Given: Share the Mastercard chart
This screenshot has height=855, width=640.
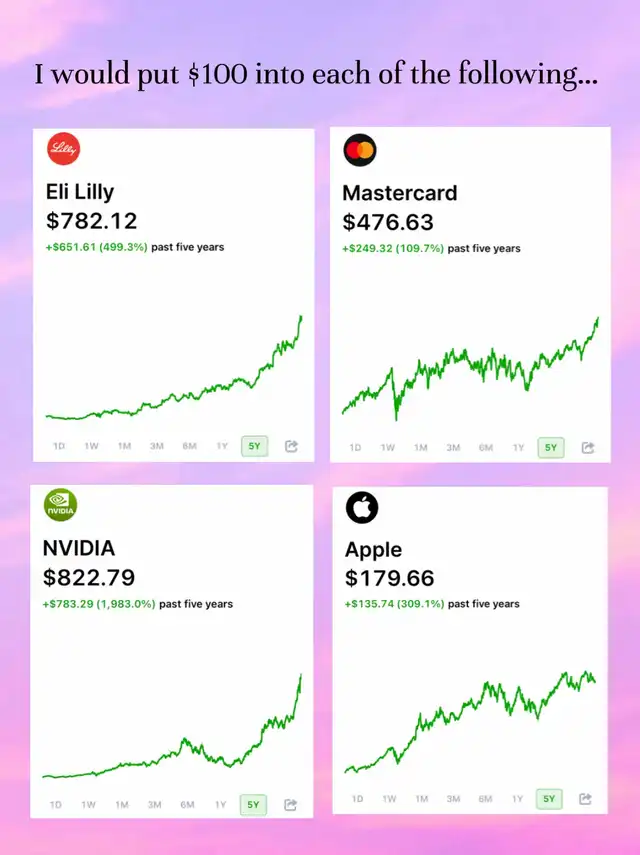Looking at the screenshot, I should [588, 447].
